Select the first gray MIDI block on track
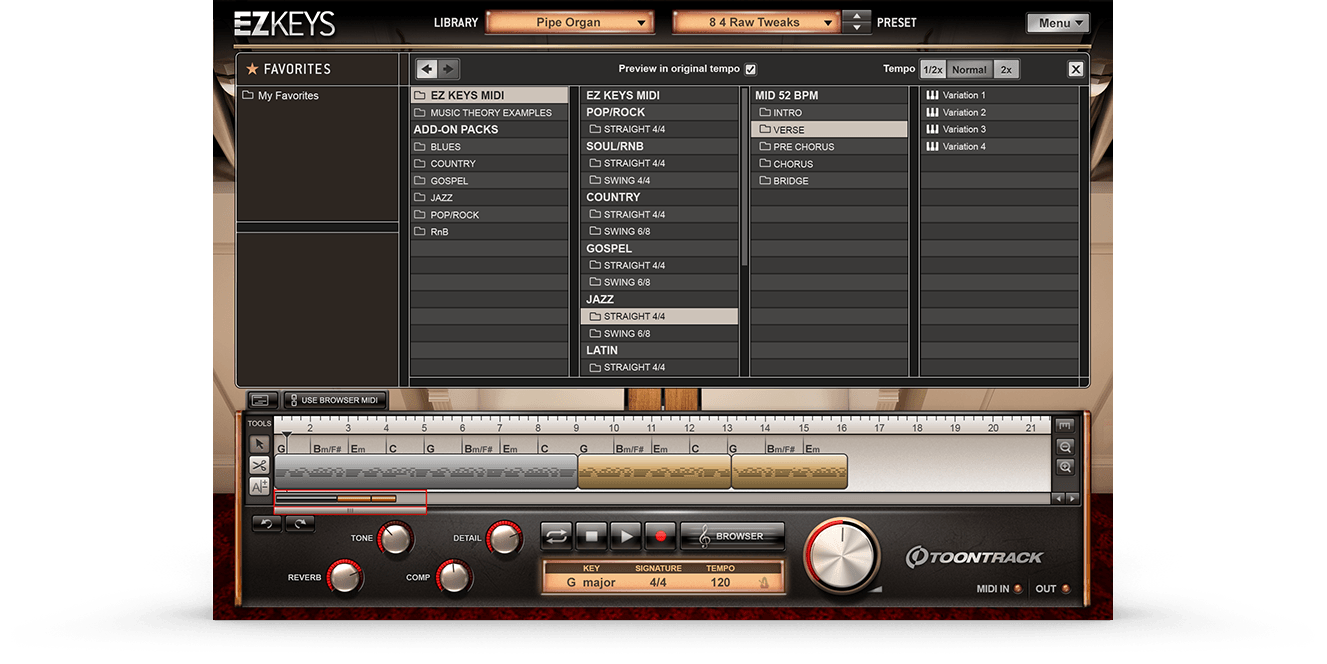The width and height of the screenshot is (1327, 664). (426, 471)
